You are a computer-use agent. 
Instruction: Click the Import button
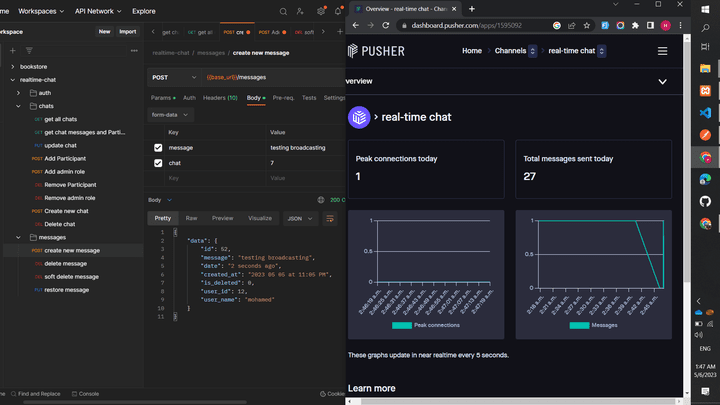click(x=128, y=32)
